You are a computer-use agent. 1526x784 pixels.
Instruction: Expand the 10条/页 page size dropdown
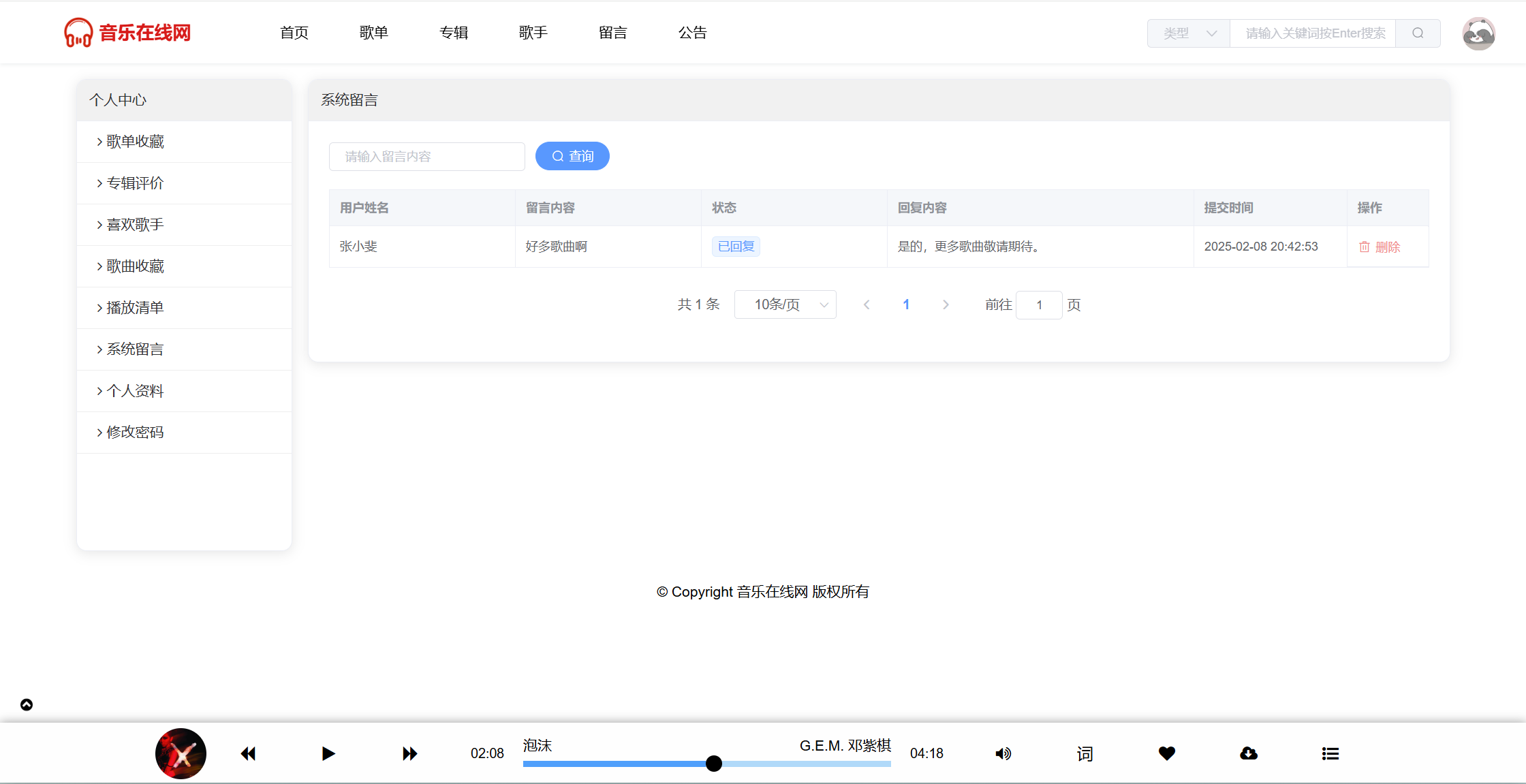click(x=785, y=304)
